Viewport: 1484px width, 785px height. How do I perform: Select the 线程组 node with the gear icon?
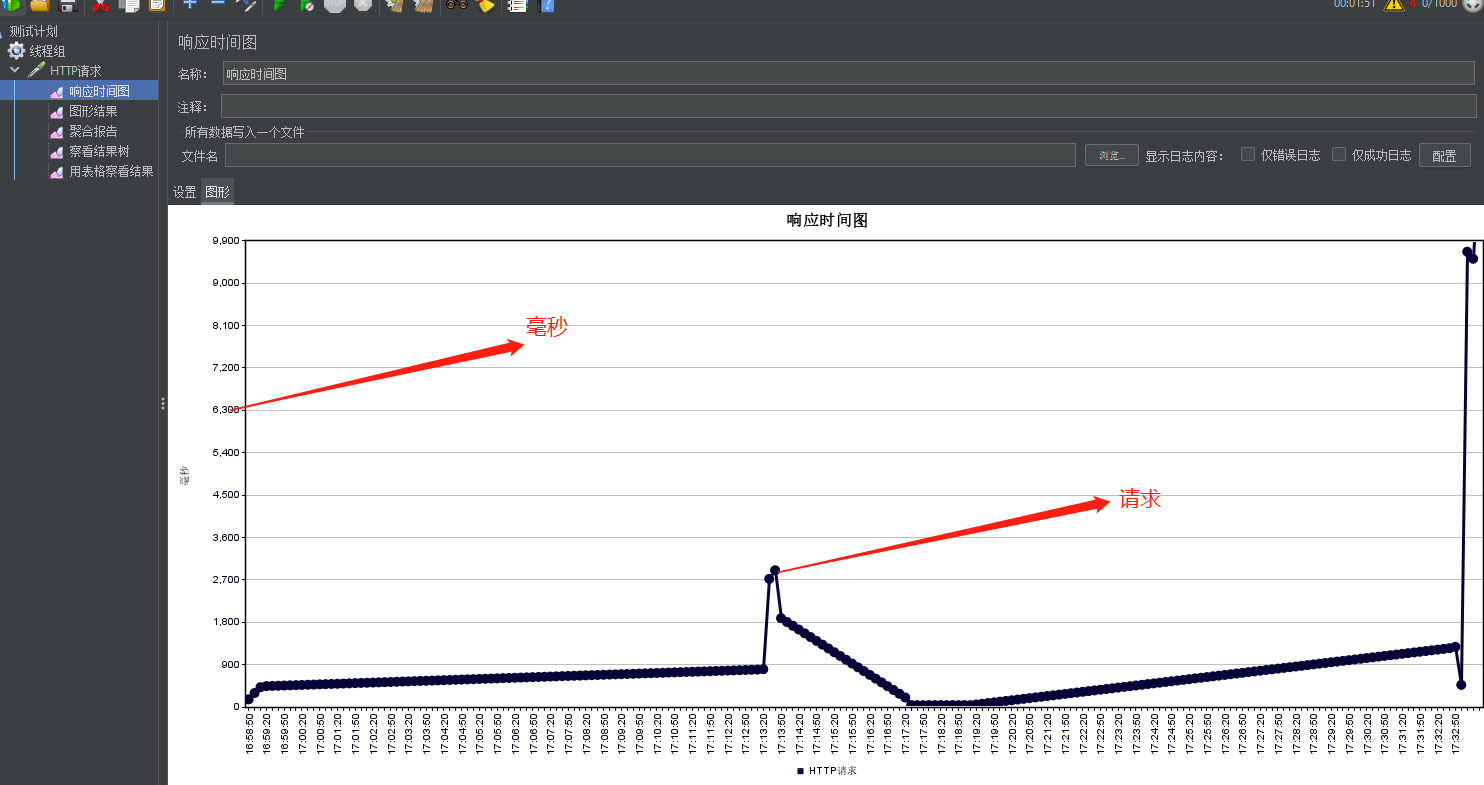[x=47, y=51]
